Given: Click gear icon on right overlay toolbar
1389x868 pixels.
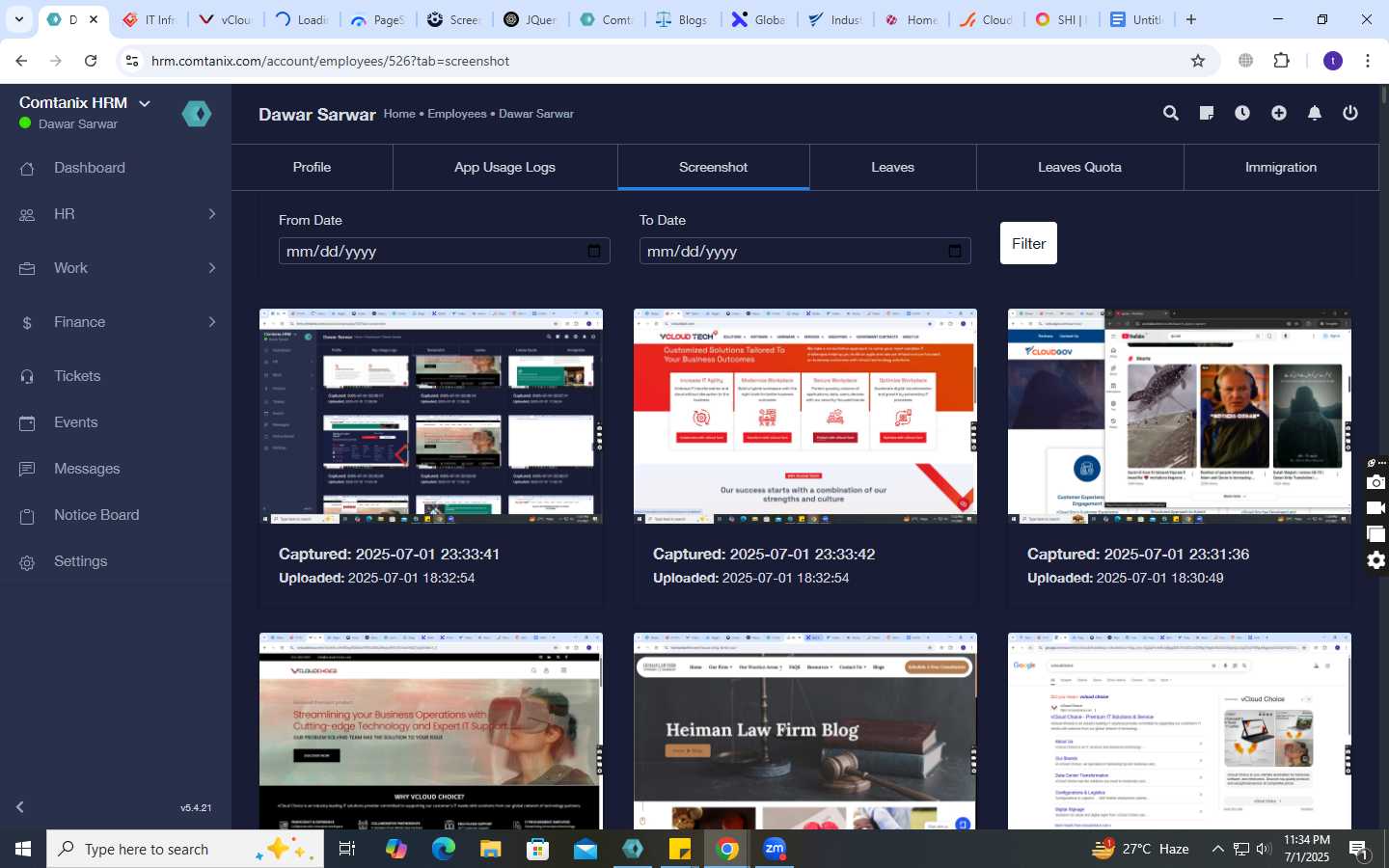Looking at the screenshot, I should [x=1376, y=560].
